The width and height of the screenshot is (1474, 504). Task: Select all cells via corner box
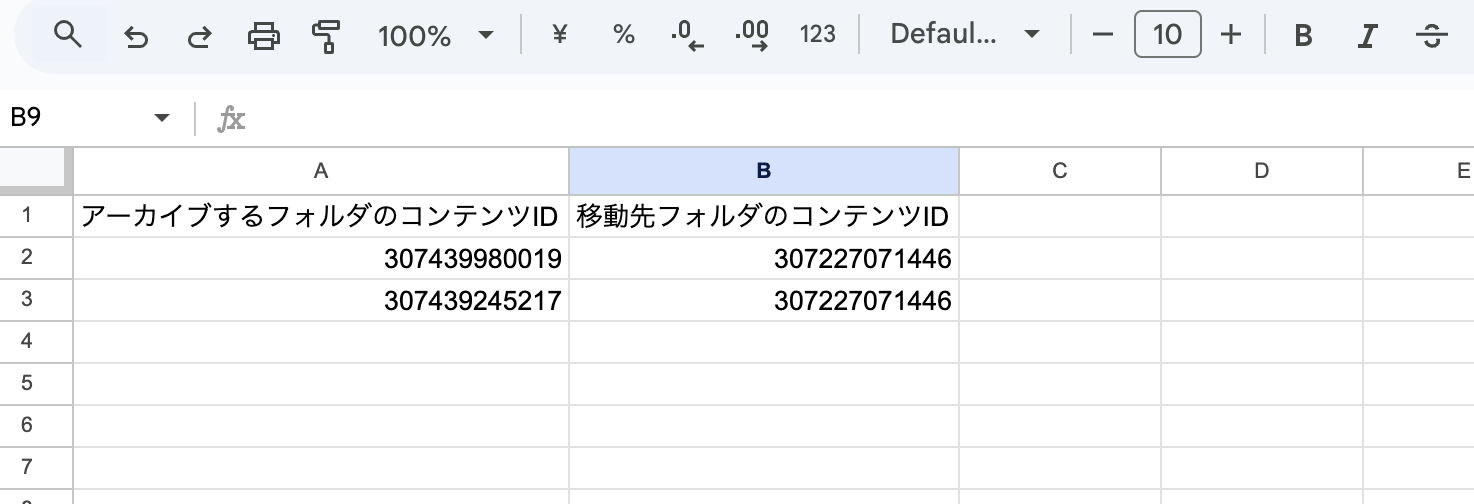[x=36, y=171]
